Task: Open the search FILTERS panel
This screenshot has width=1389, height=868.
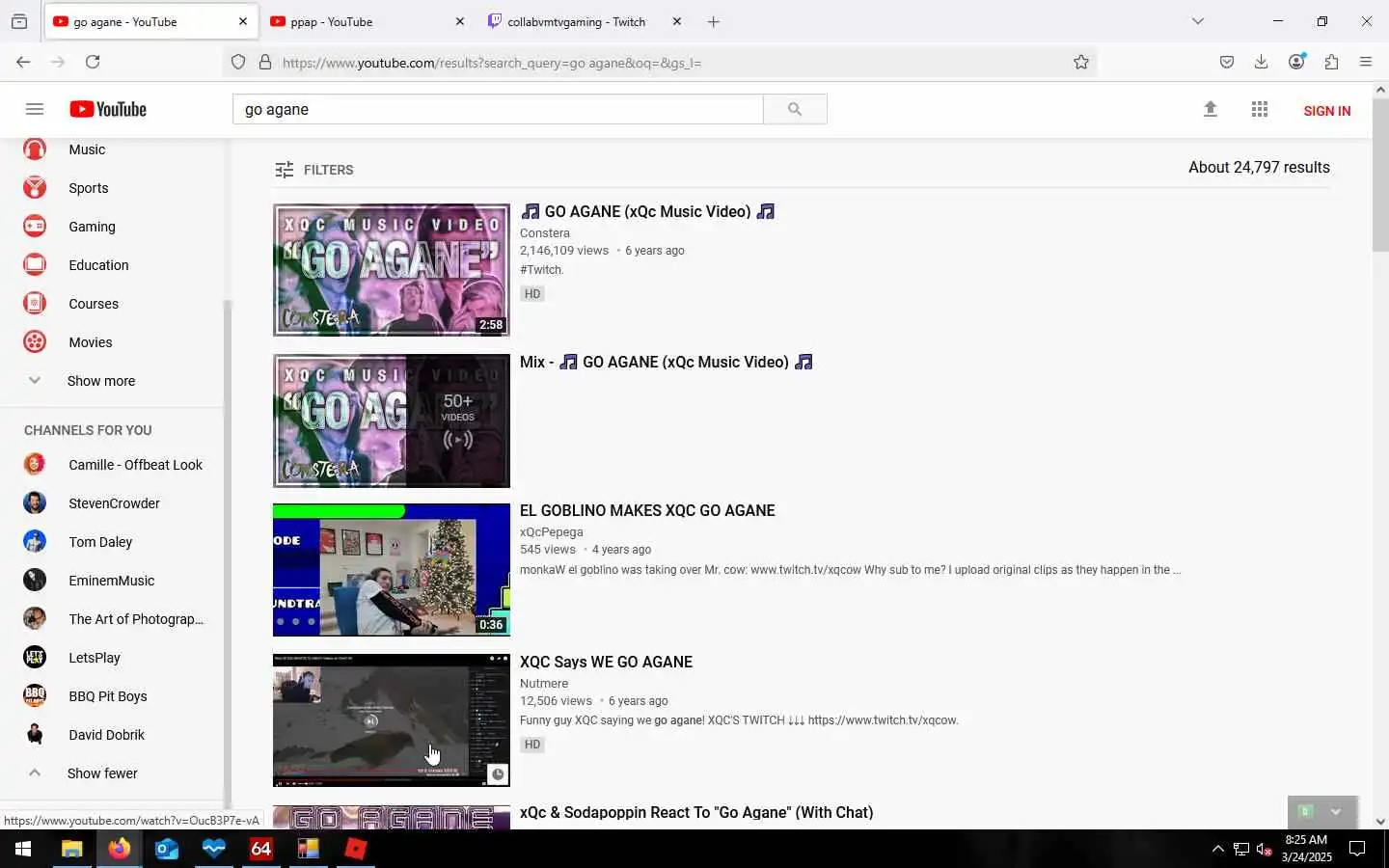Action: pos(314,170)
